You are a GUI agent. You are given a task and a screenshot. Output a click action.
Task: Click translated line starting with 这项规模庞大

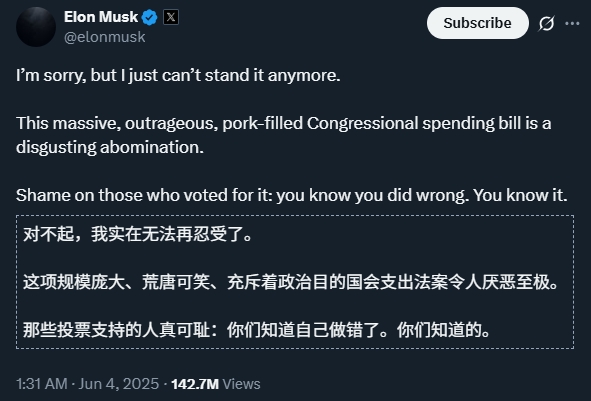291,282
